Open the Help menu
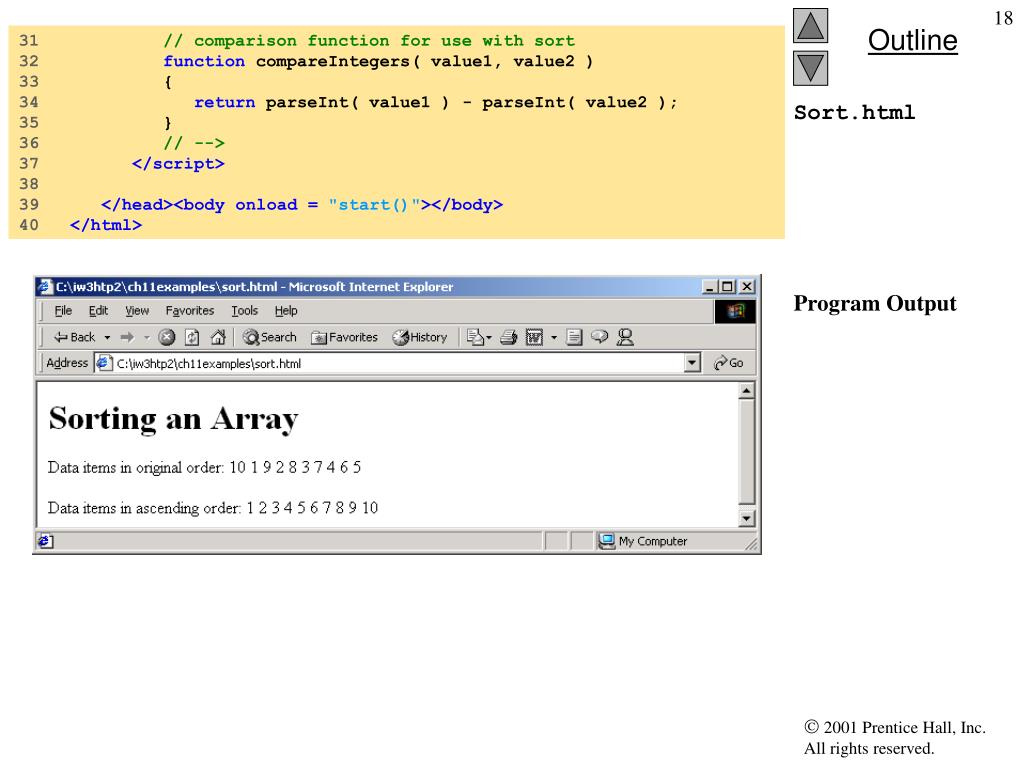The width and height of the screenshot is (1024, 768). click(x=286, y=311)
